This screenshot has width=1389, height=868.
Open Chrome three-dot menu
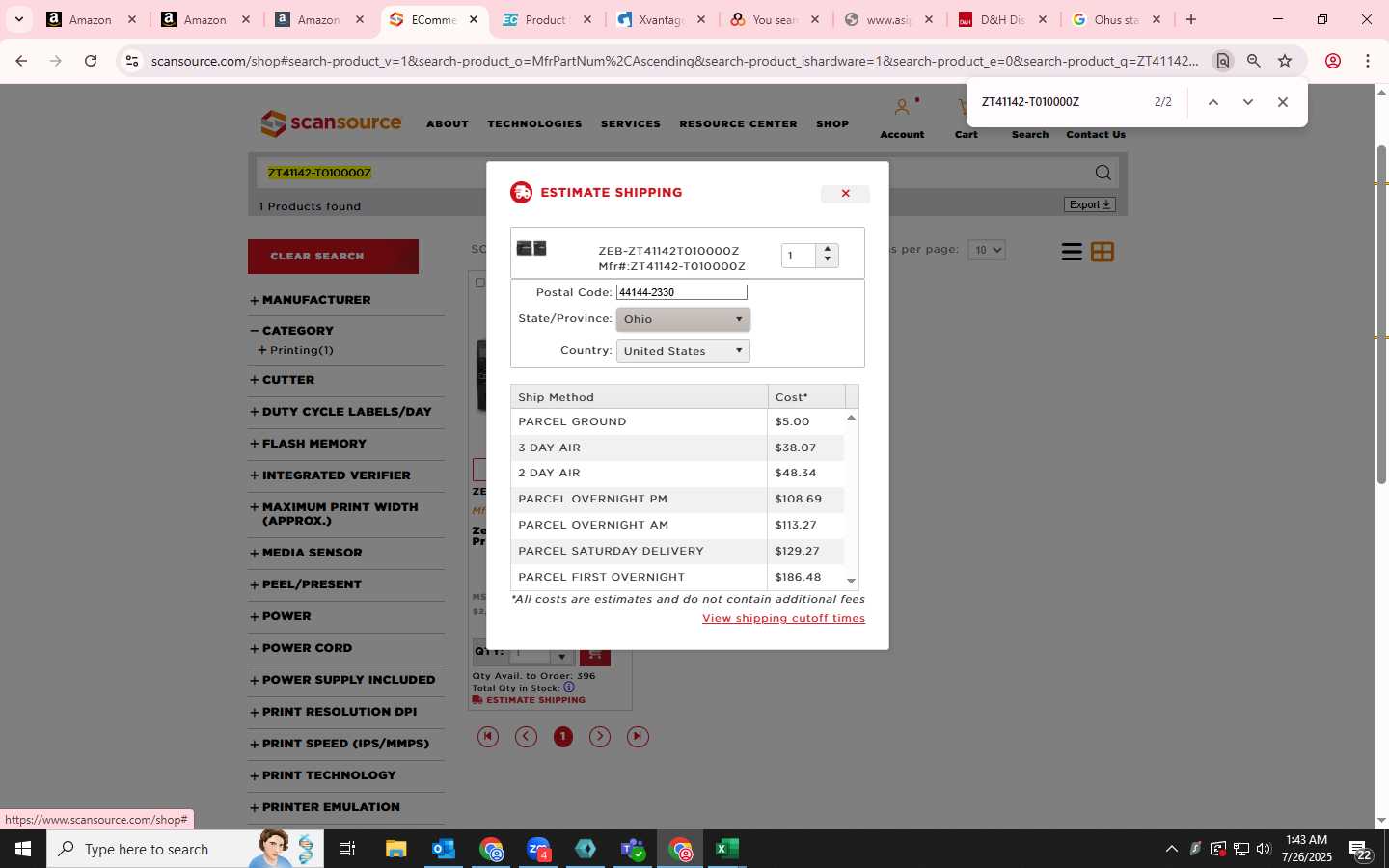pyautogui.click(x=1368, y=61)
